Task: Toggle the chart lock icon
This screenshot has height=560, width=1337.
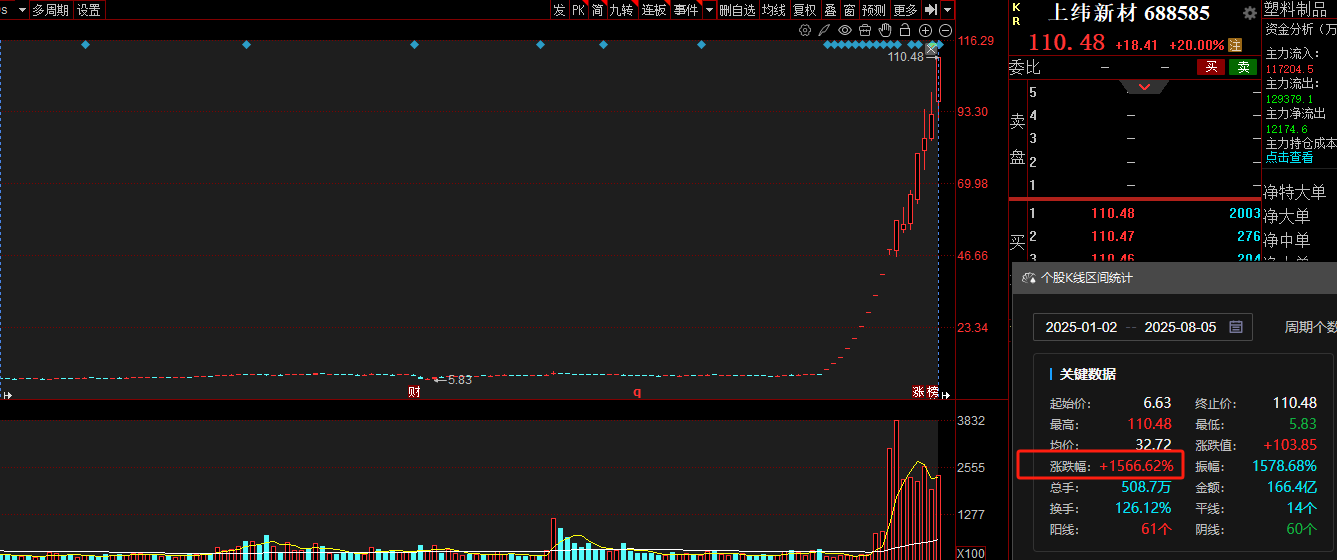Action: point(905,31)
